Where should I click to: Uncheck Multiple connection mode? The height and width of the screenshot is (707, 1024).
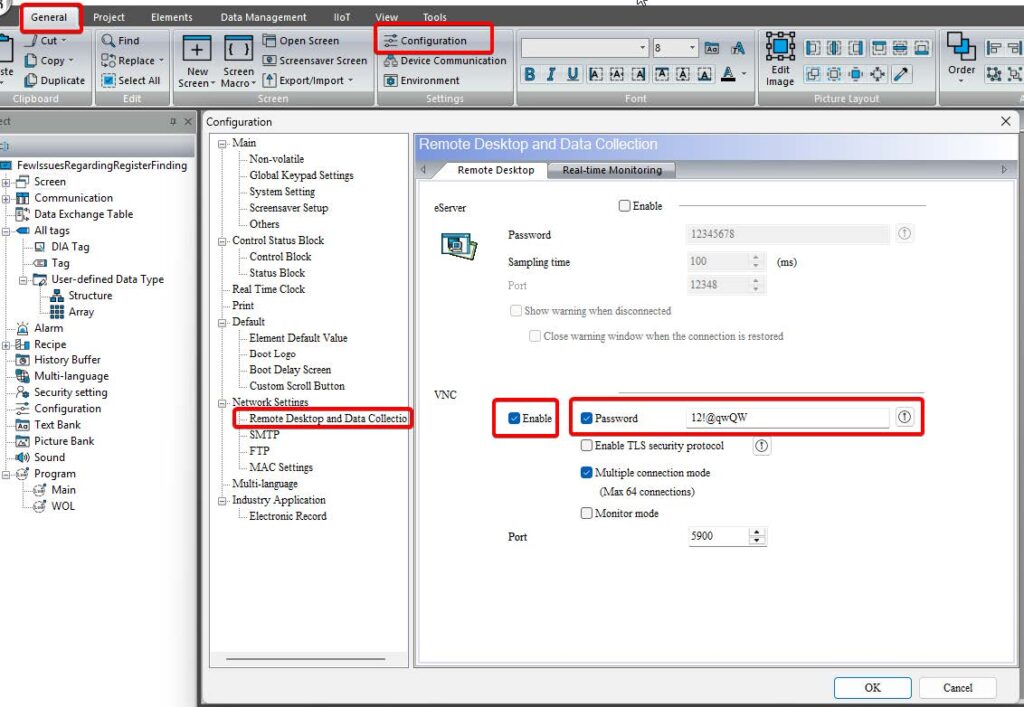coord(587,473)
